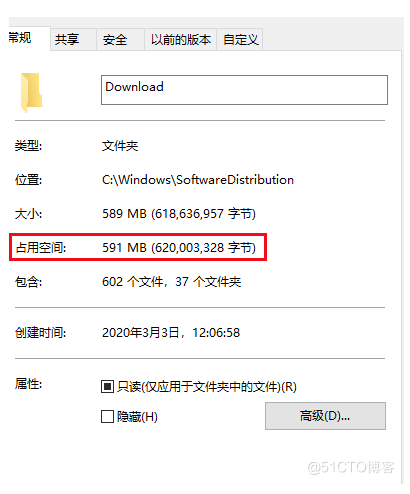
Task: Open the 以前的版本 tab
Action: [x=181, y=39]
